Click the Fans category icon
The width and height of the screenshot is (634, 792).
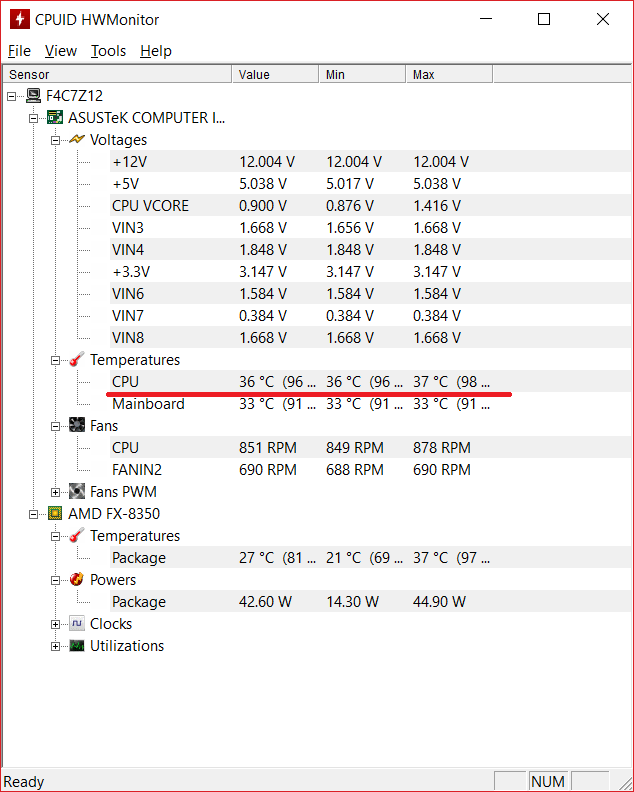[77, 426]
